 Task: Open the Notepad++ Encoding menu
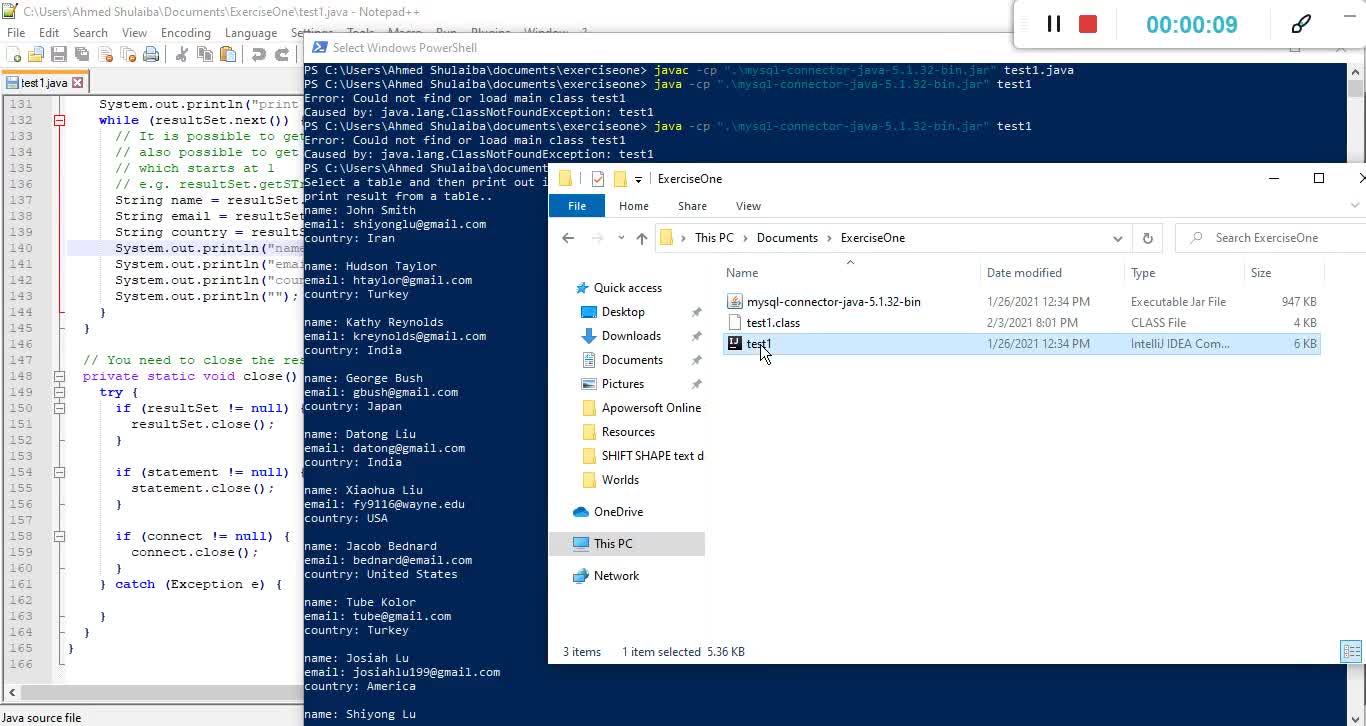(x=186, y=33)
